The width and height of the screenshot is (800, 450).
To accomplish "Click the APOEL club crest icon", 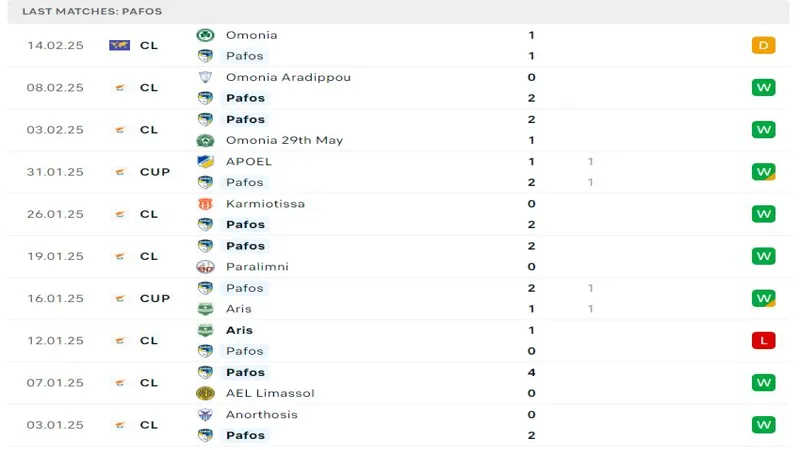I will (205, 161).
